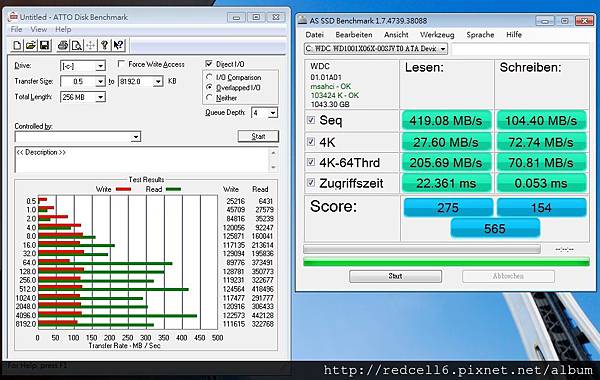Click the 4K-64Thrd read result 205.69 MB/s
The image size is (600, 380).
pos(446,163)
